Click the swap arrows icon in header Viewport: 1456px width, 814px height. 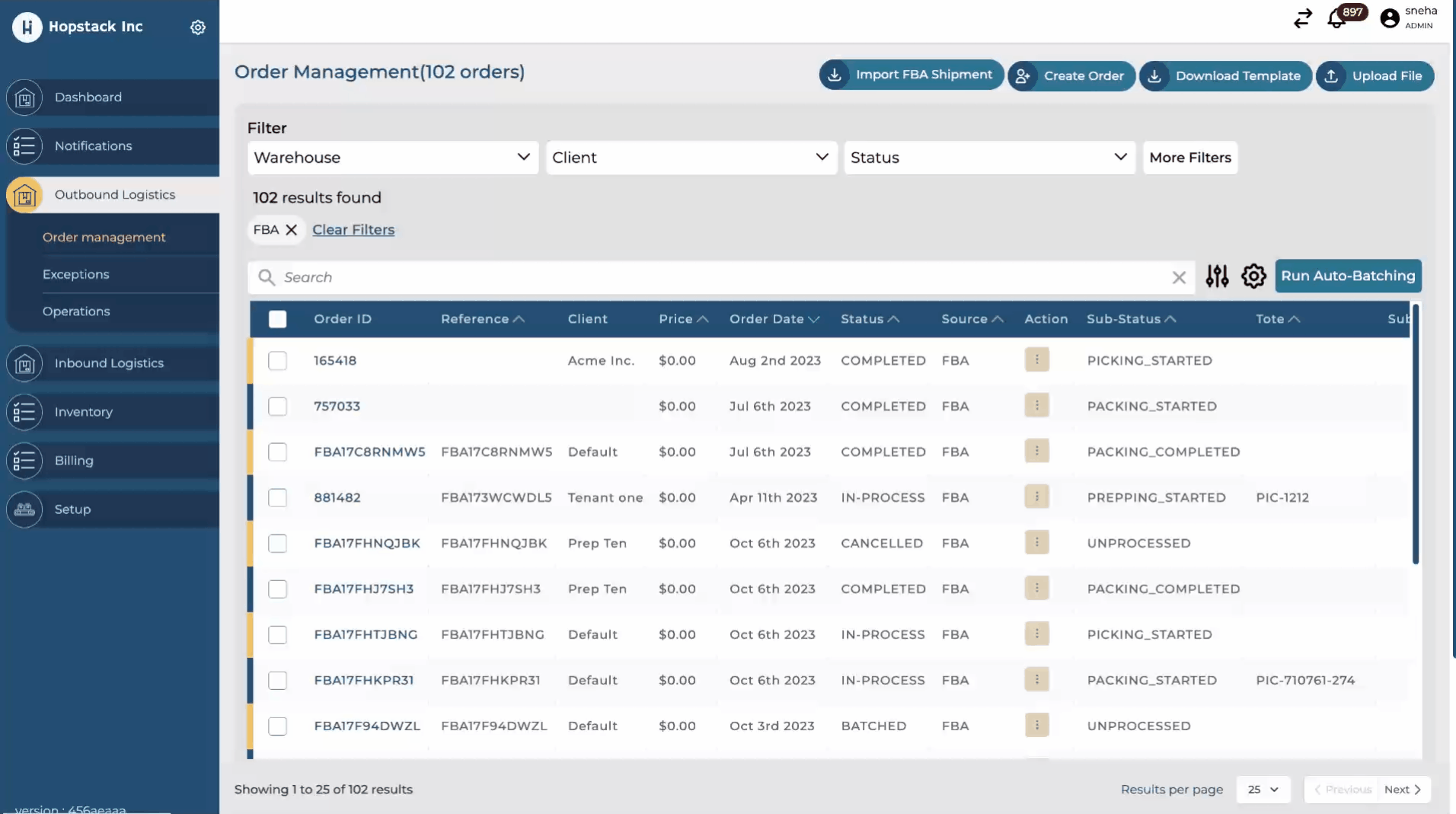[x=1302, y=18]
